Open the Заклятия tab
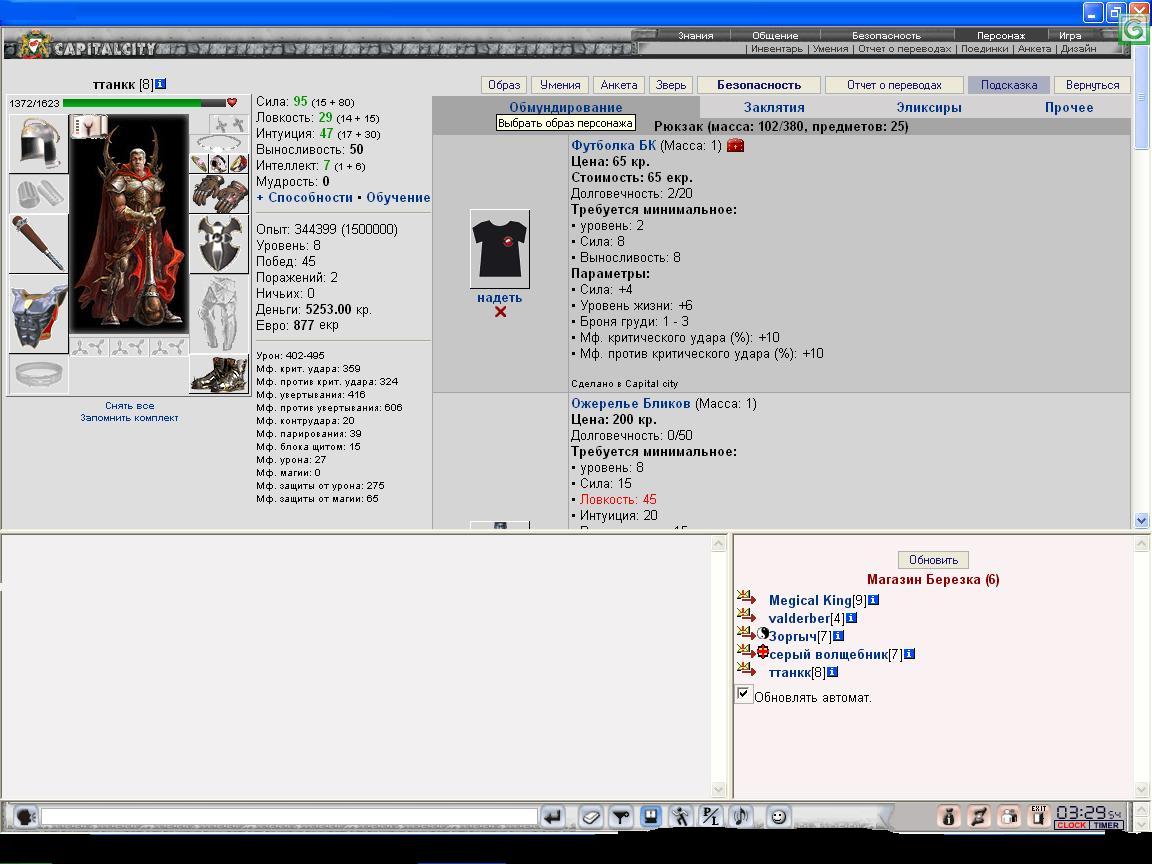The width and height of the screenshot is (1152, 864). click(774, 107)
